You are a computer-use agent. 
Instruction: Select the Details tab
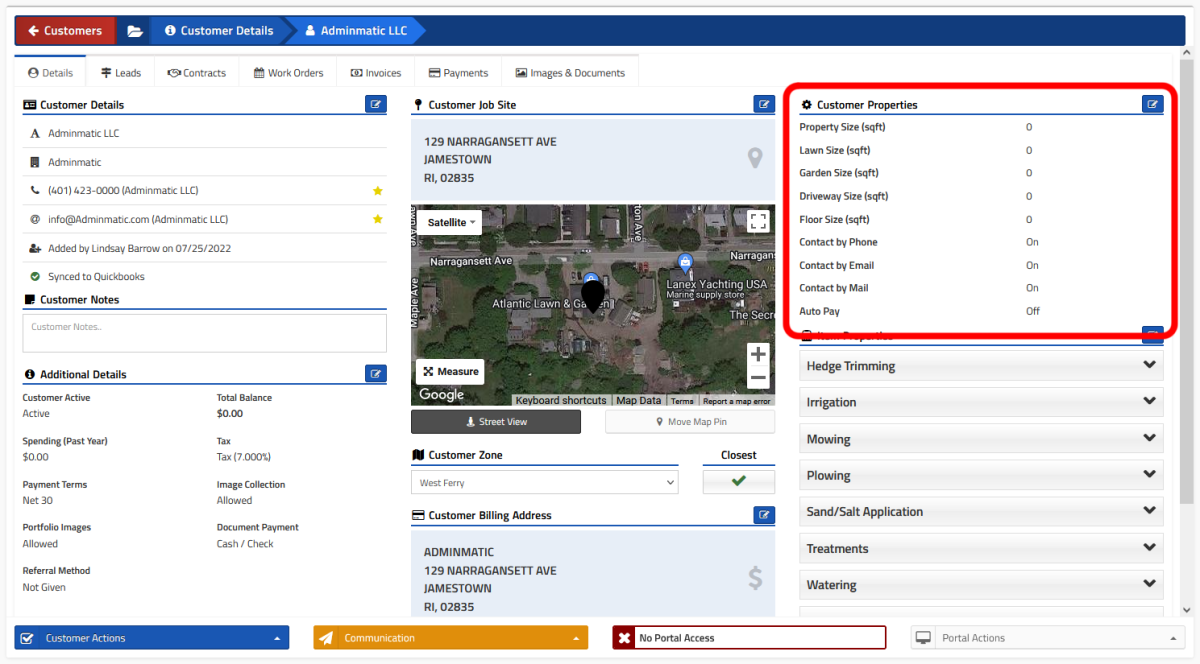click(x=50, y=73)
